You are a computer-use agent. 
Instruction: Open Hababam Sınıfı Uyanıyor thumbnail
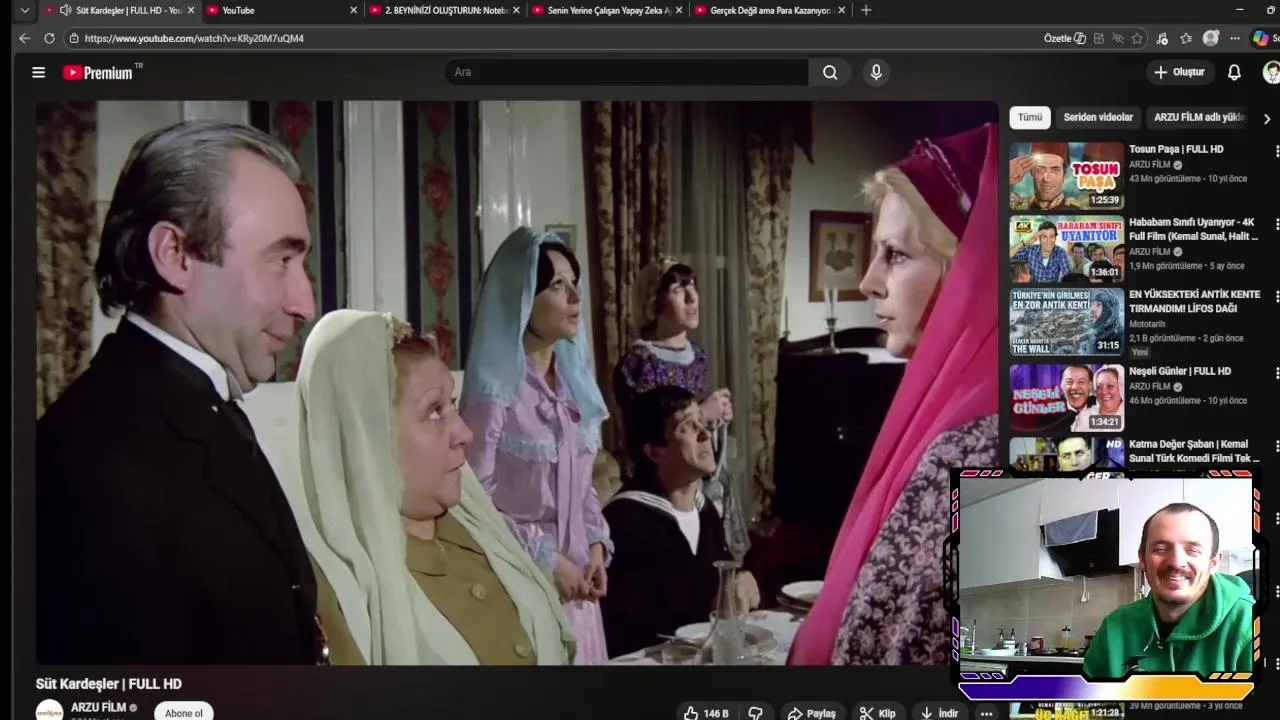click(1066, 249)
